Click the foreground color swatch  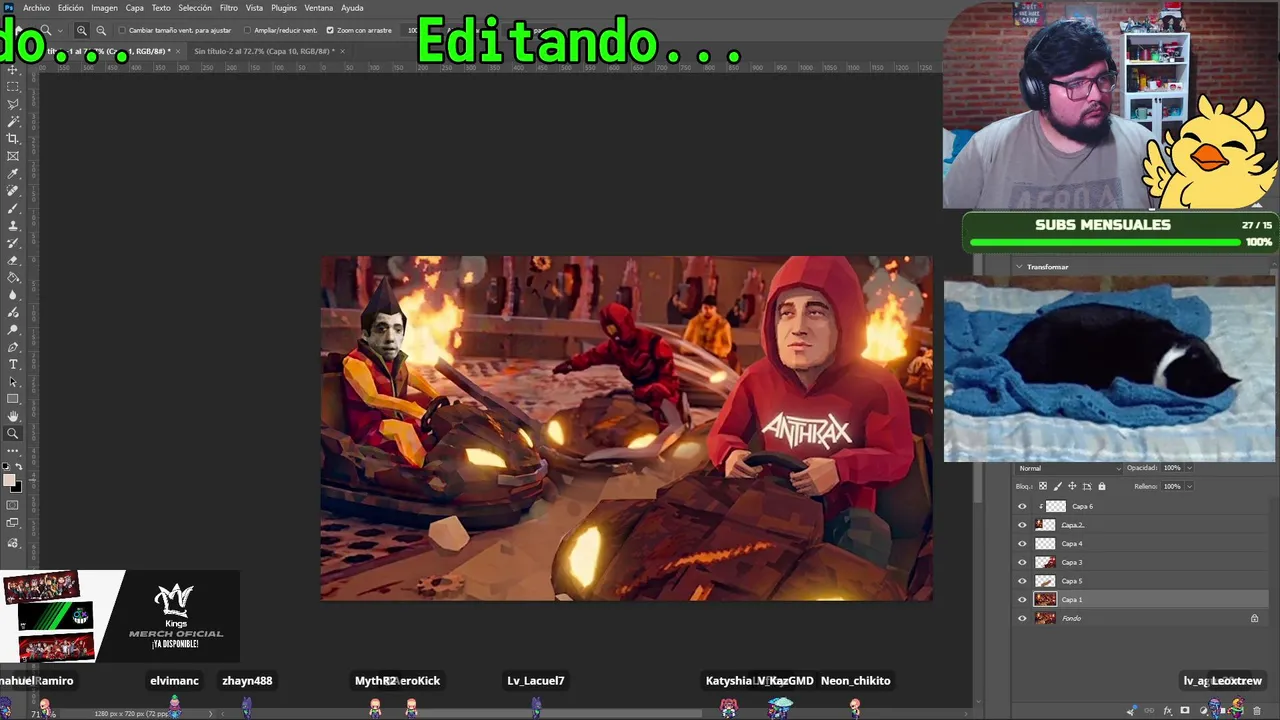(x=9, y=480)
